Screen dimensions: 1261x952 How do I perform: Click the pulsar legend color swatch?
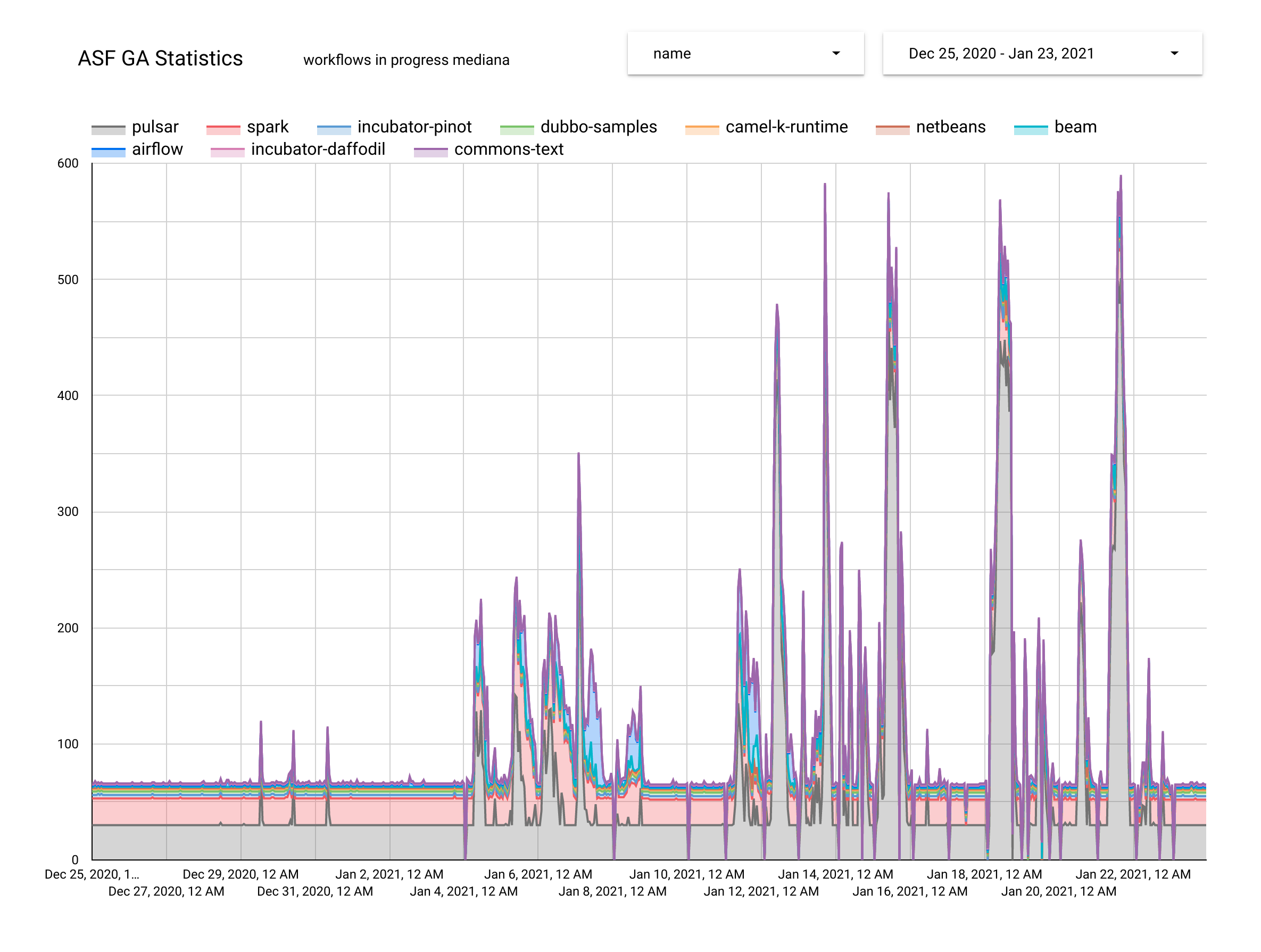coord(109,129)
